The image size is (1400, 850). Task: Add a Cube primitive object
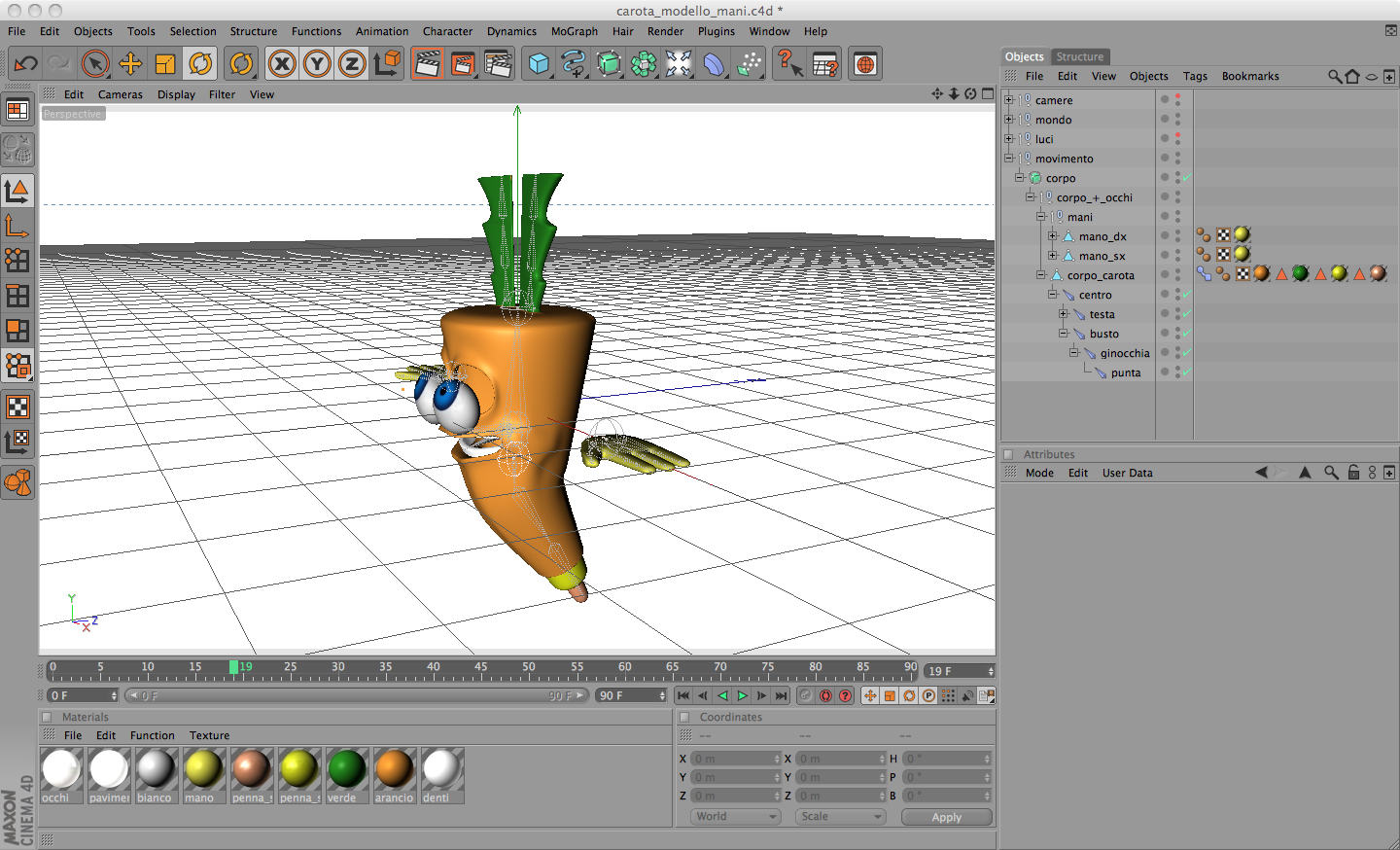click(539, 64)
